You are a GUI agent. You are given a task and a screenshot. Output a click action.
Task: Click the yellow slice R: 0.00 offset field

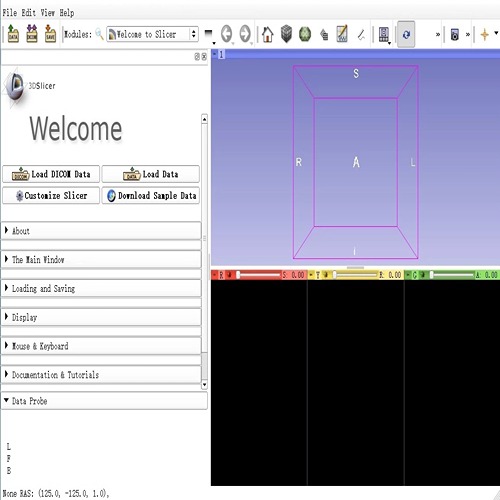tap(390, 275)
